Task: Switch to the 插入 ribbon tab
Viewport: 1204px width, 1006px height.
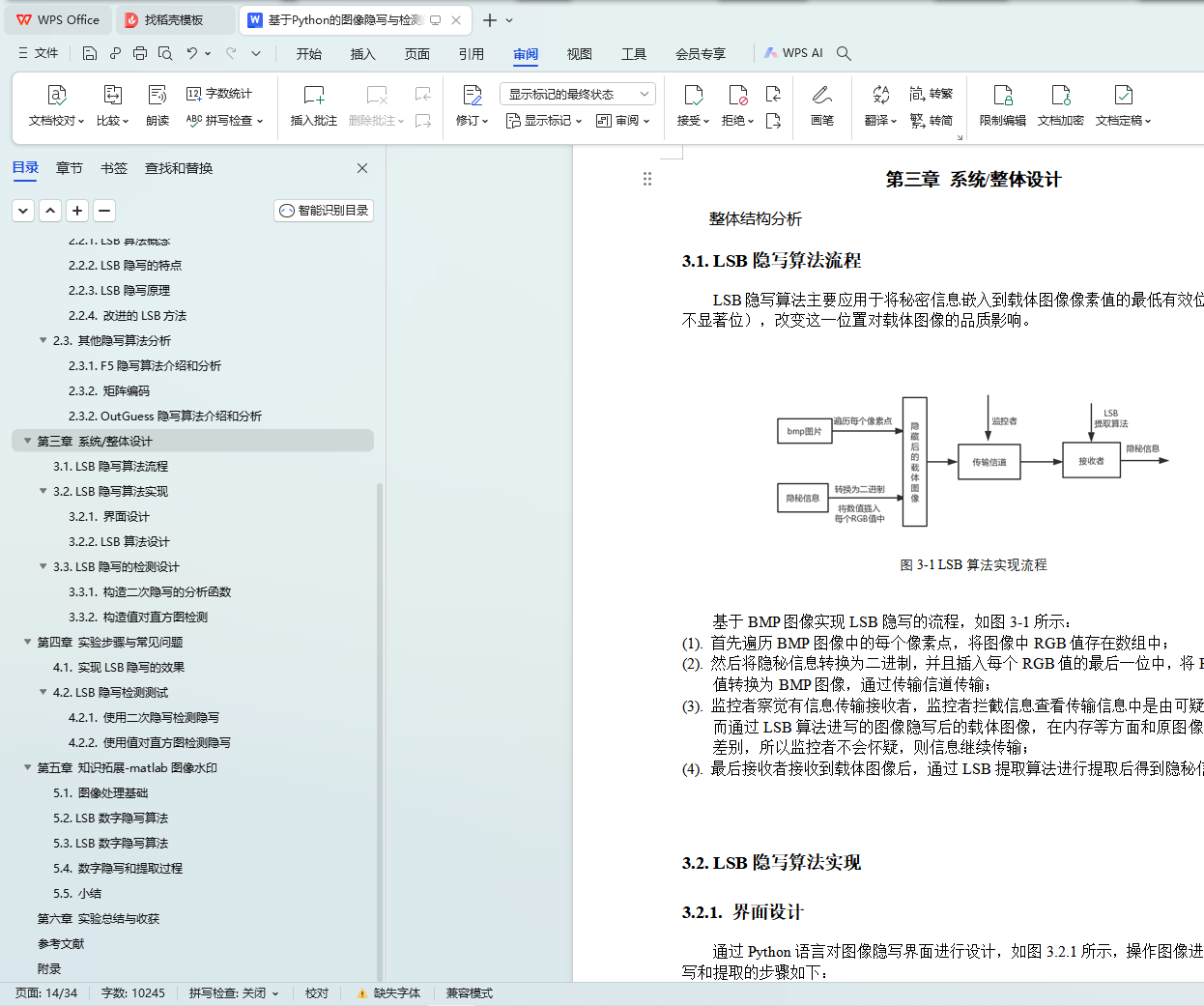Action: point(363,54)
